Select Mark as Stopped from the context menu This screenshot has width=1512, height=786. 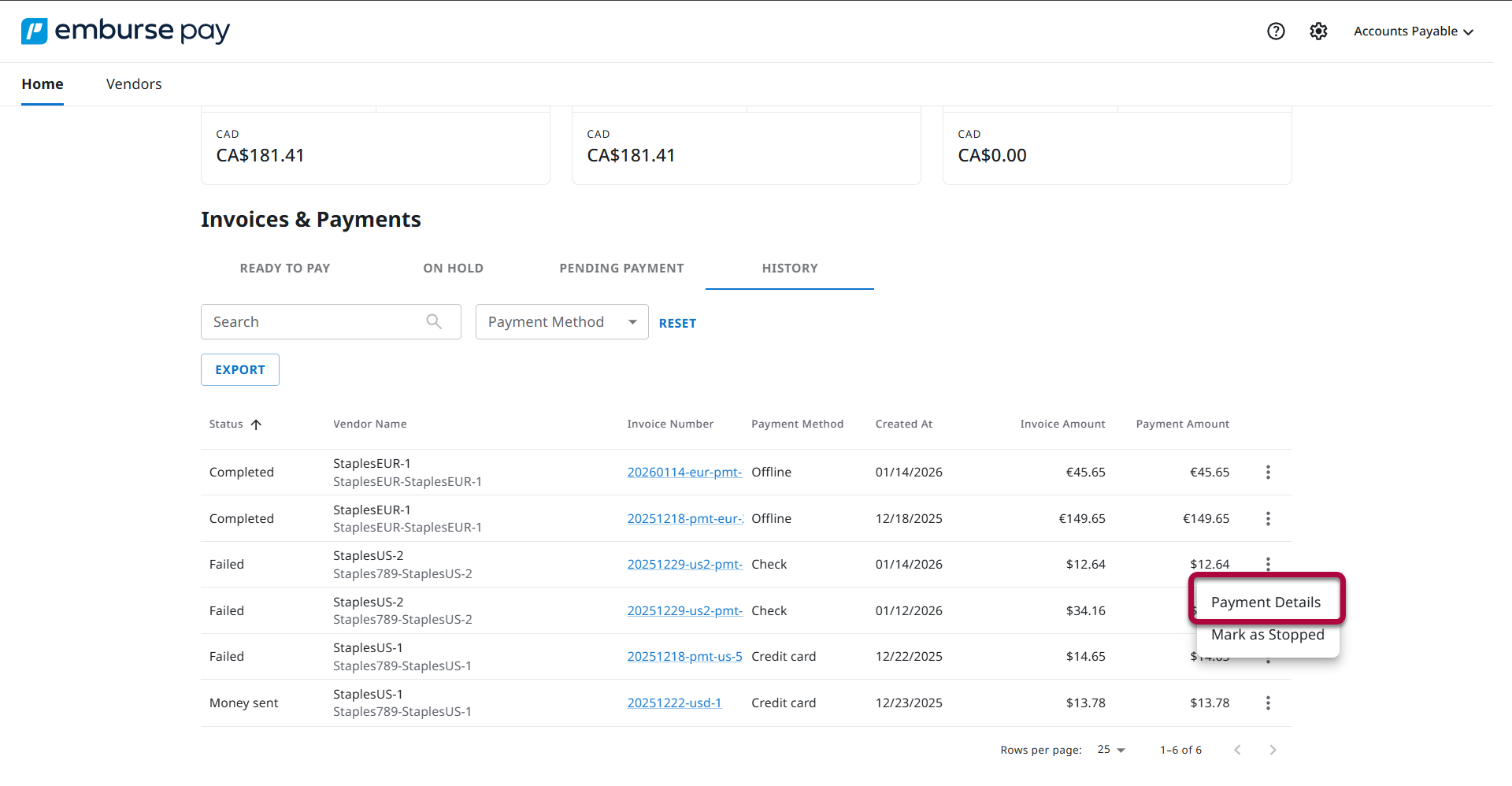click(1268, 635)
